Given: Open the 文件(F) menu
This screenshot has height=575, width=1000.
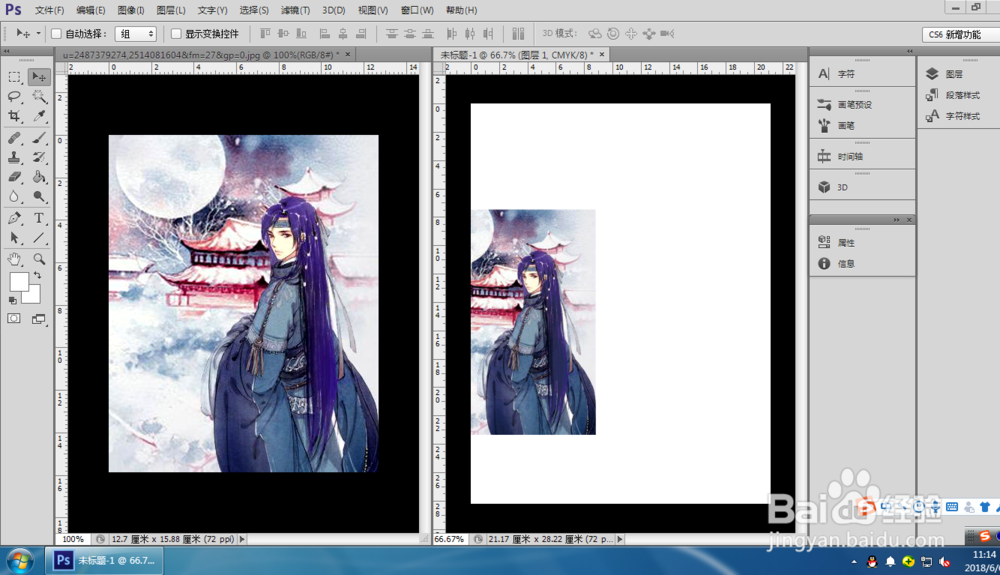Looking at the screenshot, I should (x=49, y=10).
